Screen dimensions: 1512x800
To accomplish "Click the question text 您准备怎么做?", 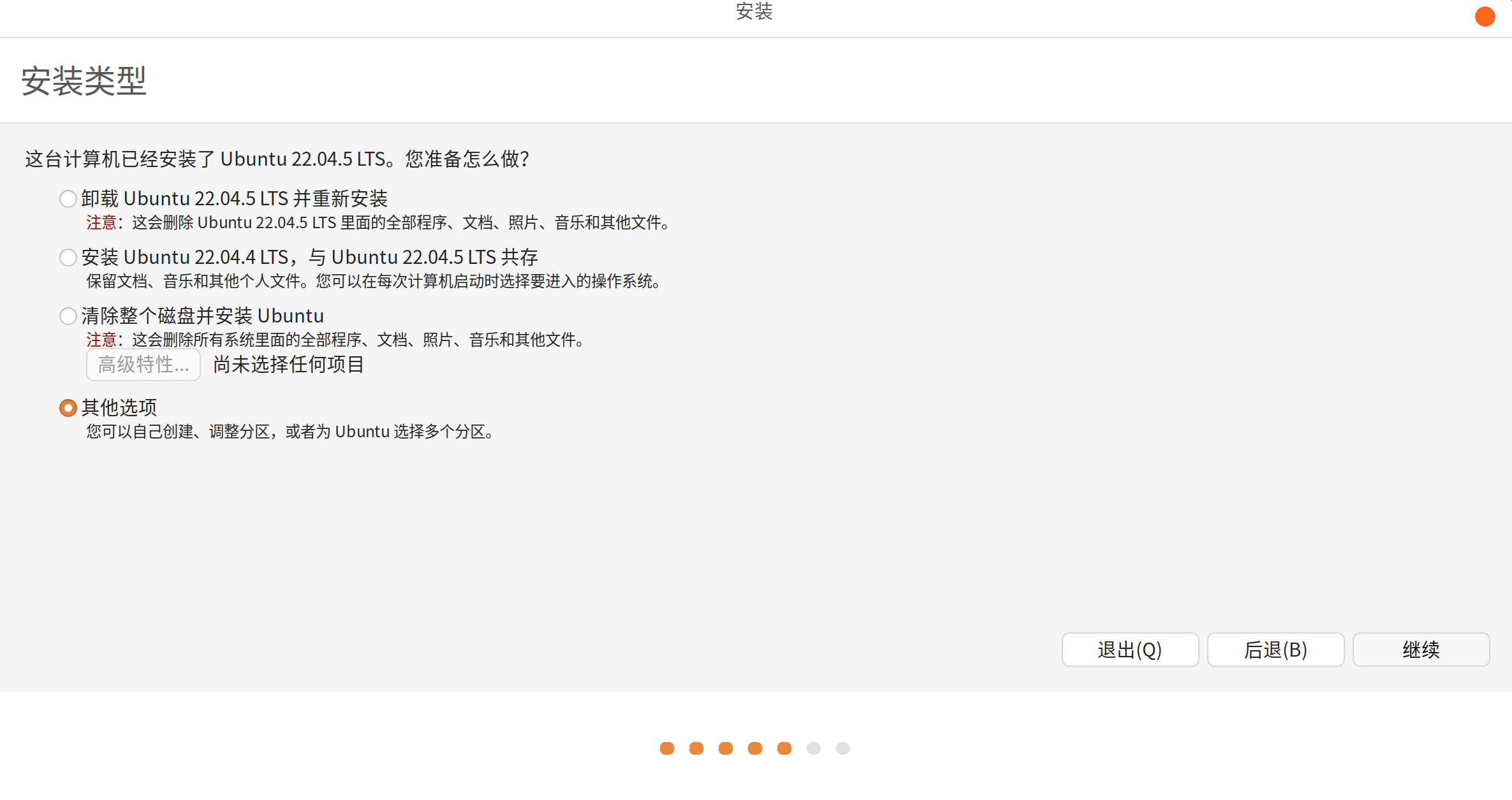I will coord(467,159).
